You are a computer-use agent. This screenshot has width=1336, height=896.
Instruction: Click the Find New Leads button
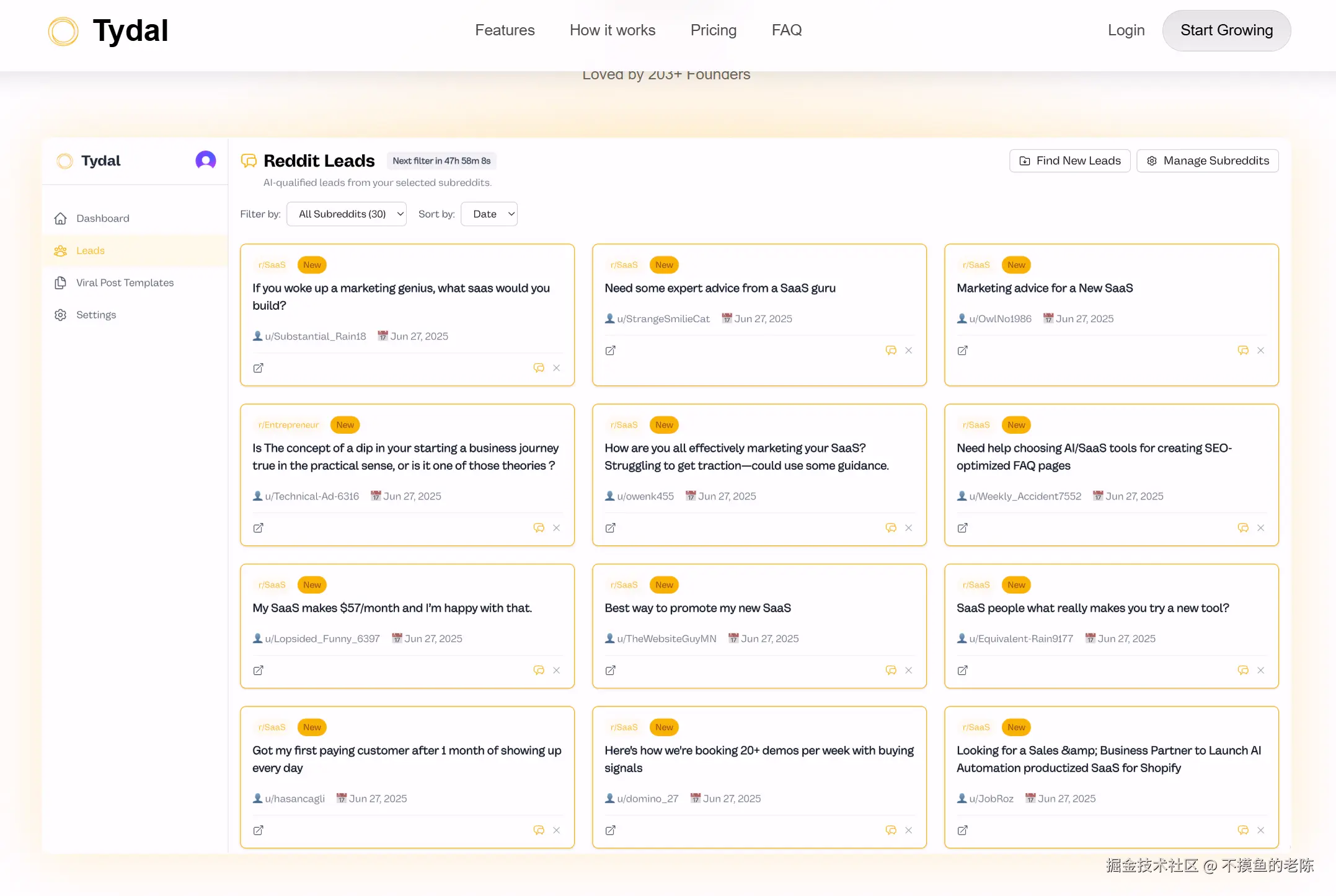[1070, 160]
